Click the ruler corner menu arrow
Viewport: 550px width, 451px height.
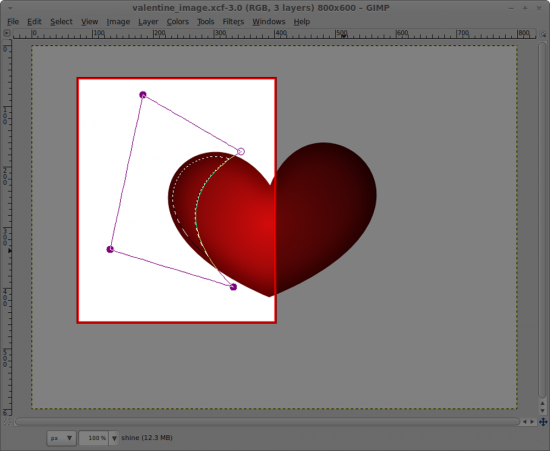pyautogui.click(x=7, y=33)
